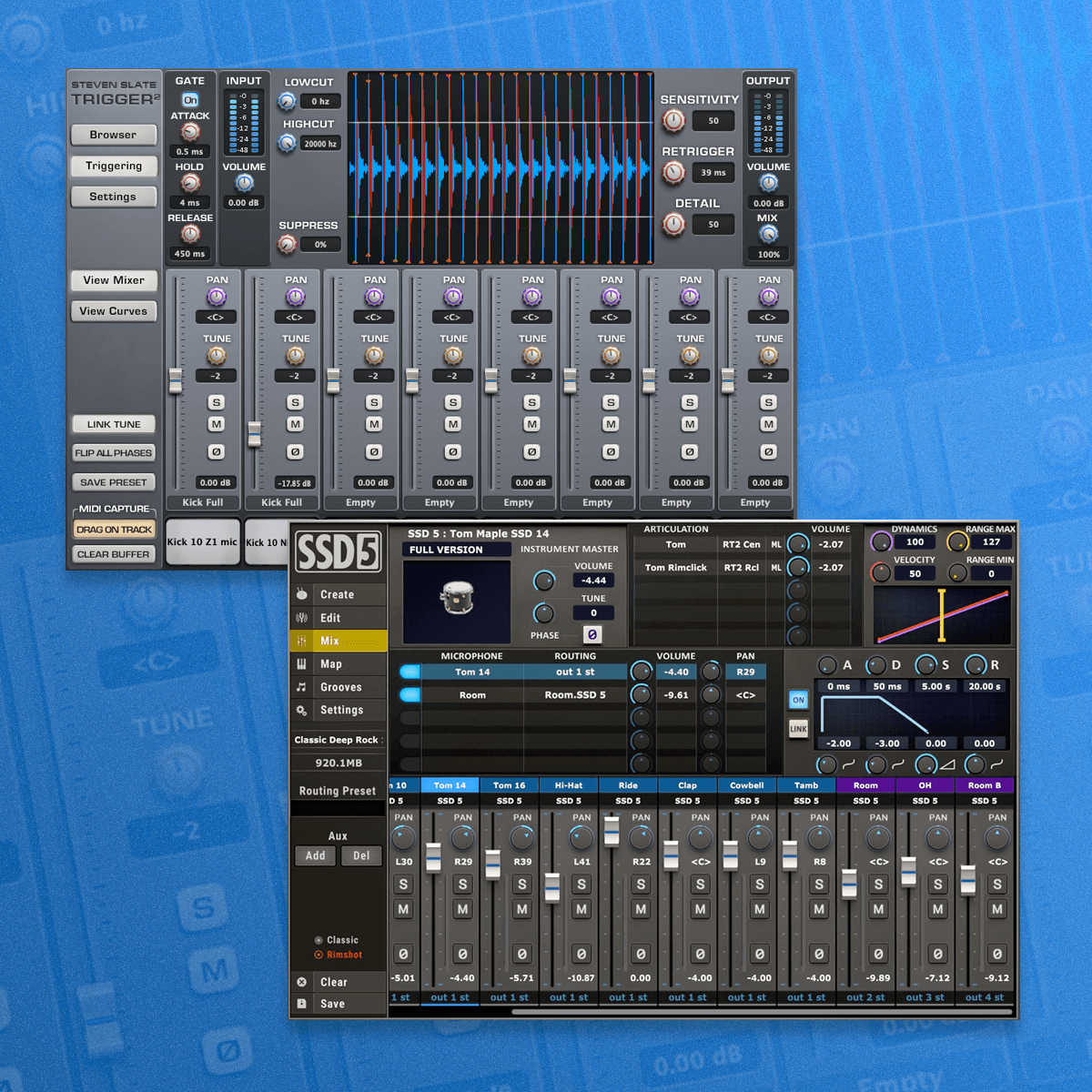
Task: Open 'out 2 st' output of Room channel
Action: coord(865,997)
